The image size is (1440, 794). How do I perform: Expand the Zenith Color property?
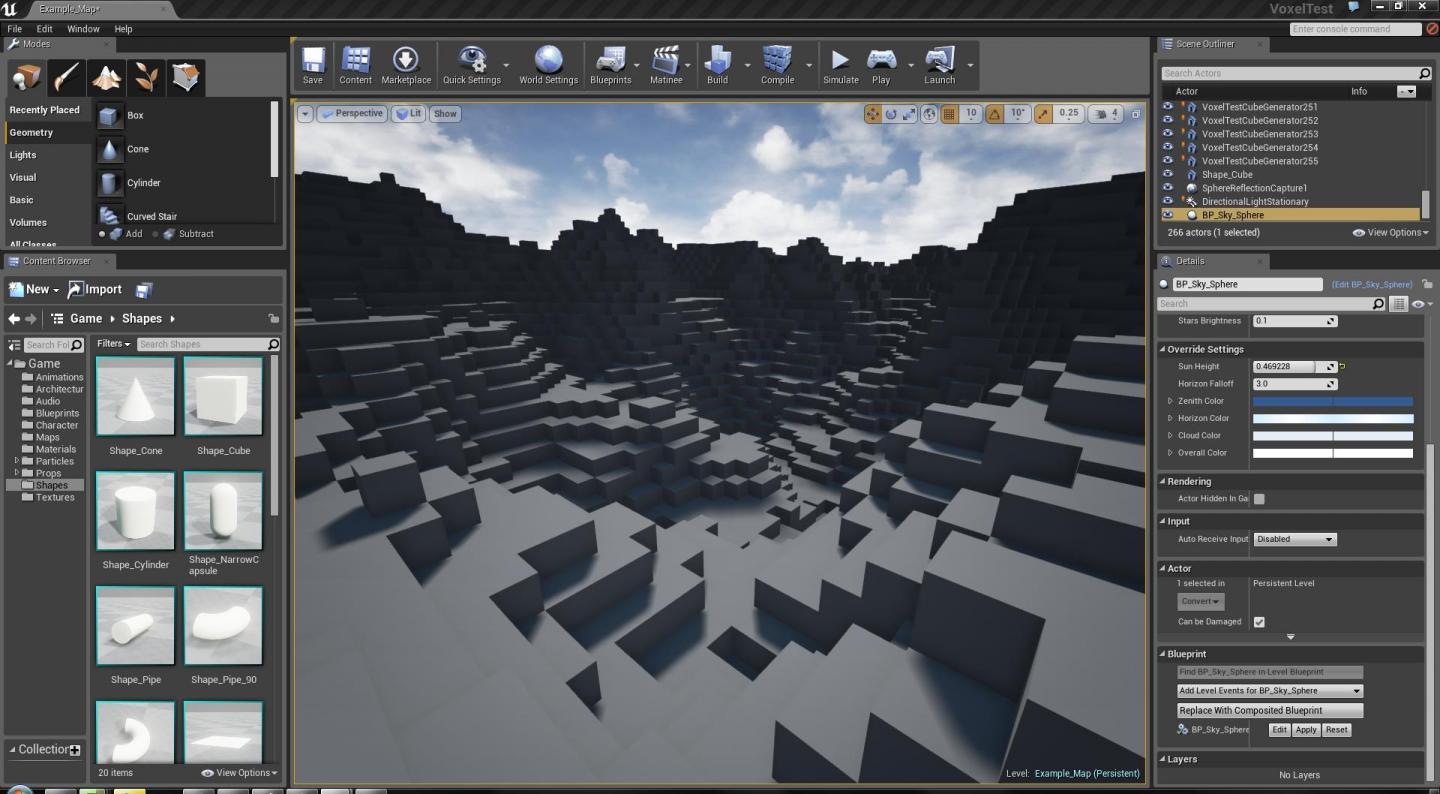click(x=1170, y=401)
